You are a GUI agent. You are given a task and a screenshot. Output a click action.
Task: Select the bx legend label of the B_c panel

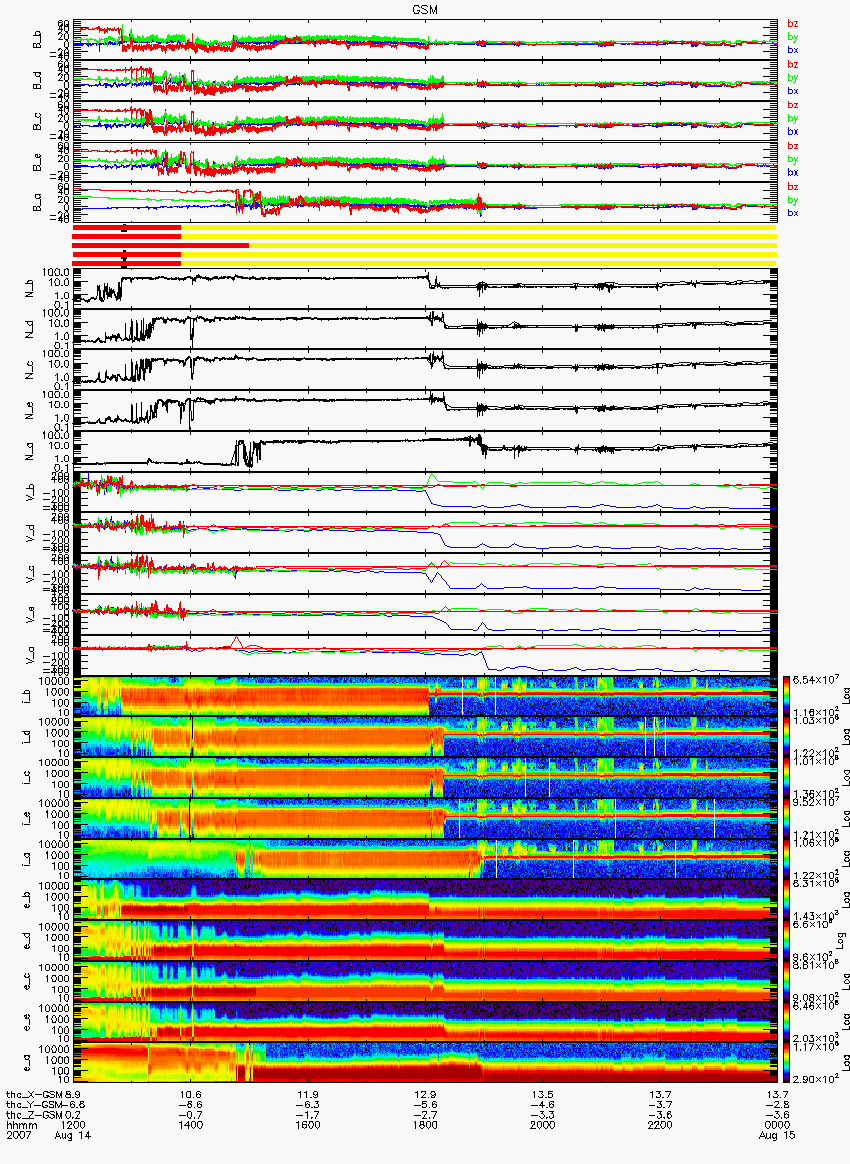click(793, 131)
